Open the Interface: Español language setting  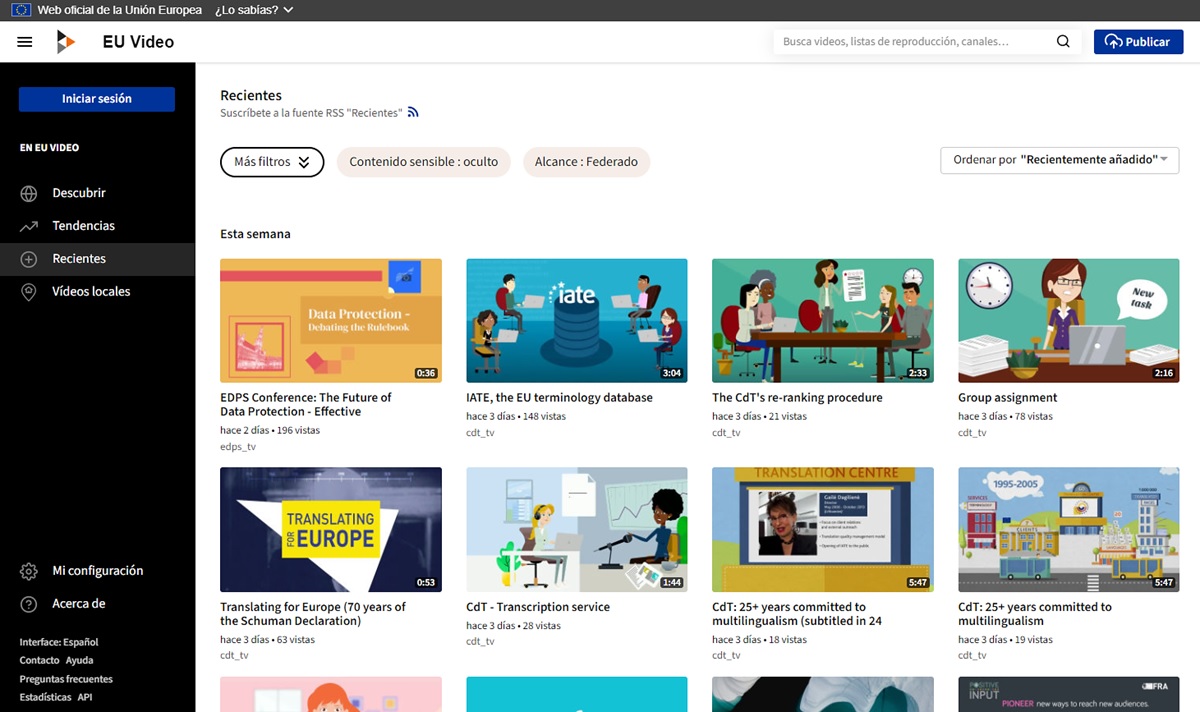click(59, 642)
